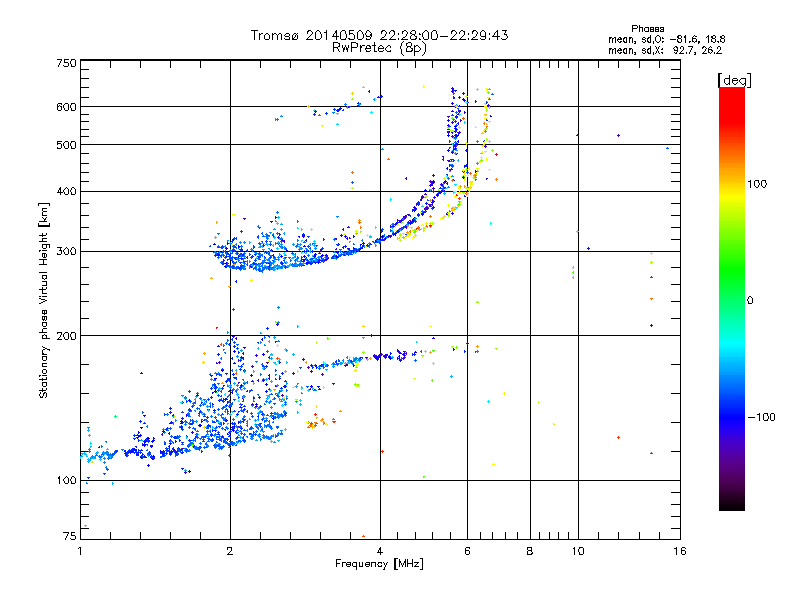Click the x-axis tick label "6"

click(467, 551)
